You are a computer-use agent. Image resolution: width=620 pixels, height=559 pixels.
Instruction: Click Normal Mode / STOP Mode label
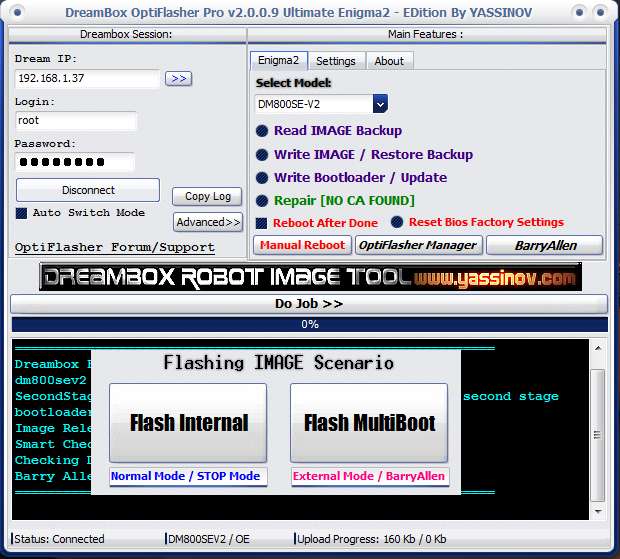pos(189,476)
